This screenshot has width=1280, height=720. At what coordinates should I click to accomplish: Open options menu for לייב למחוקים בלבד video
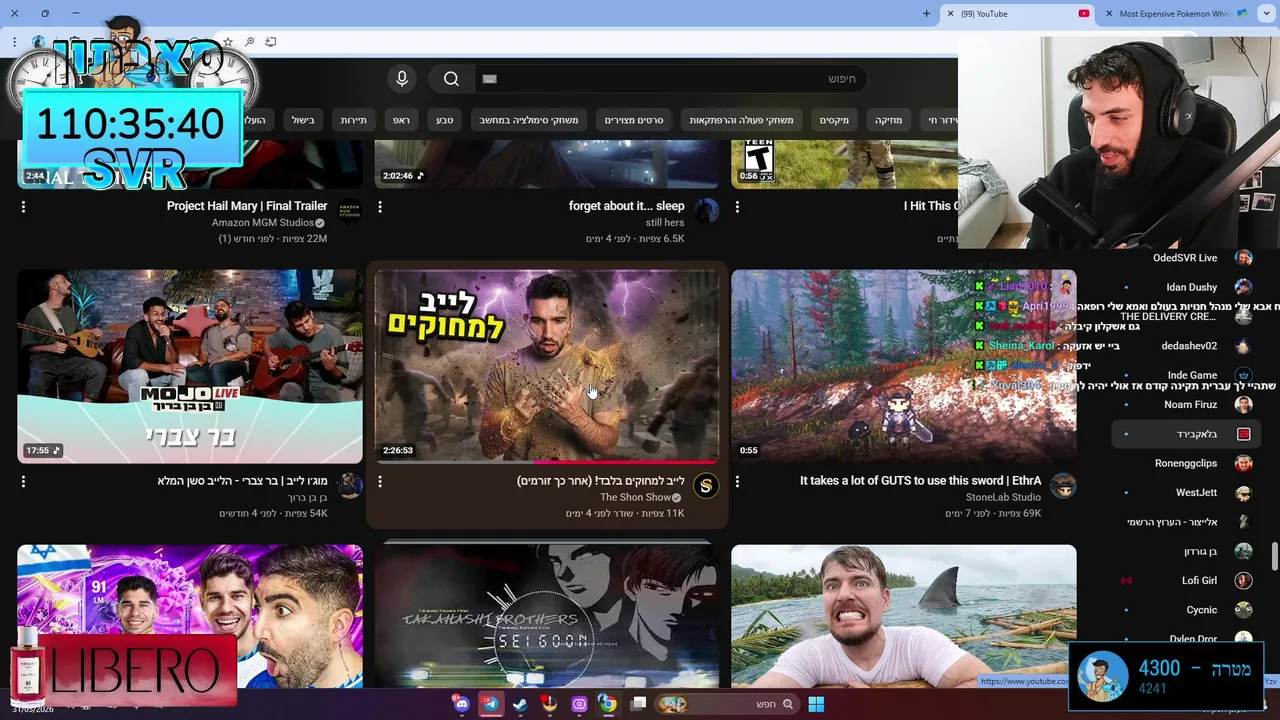click(x=380, y=482)
